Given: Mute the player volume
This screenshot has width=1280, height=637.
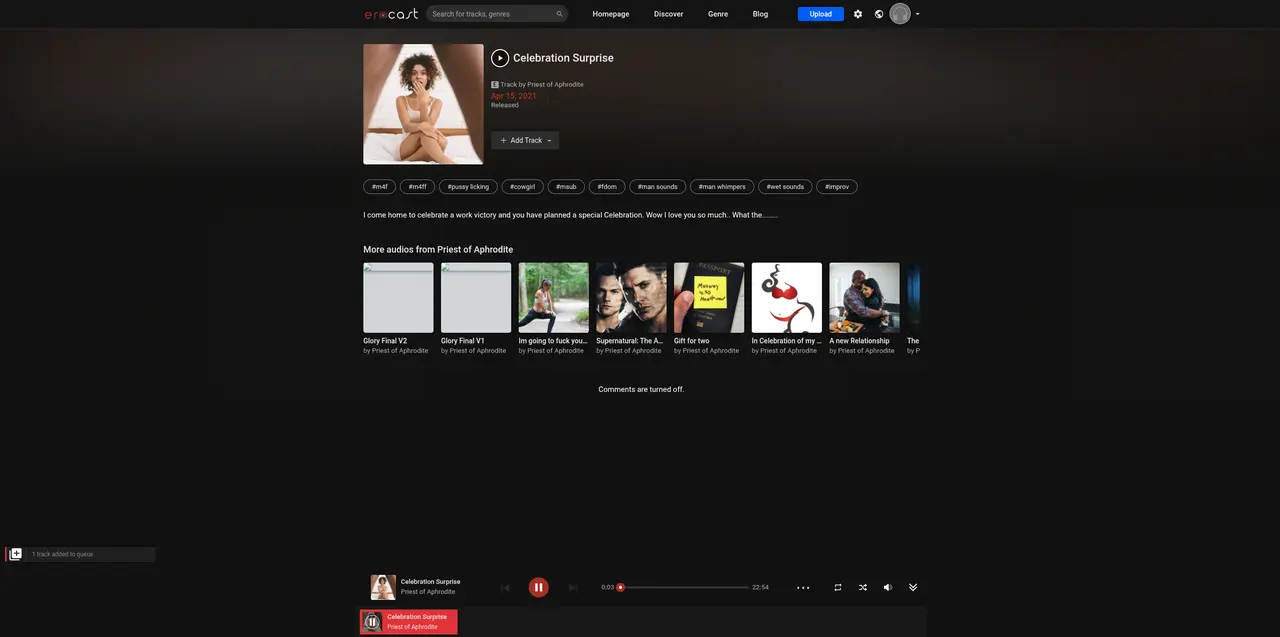Looking at the screenshot, I should pyautogui.click(x=888, y=588).
